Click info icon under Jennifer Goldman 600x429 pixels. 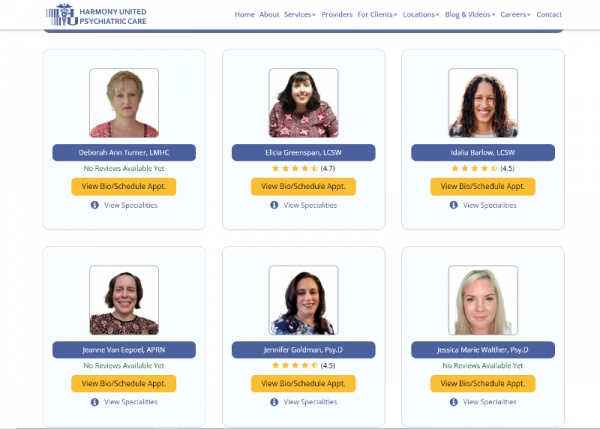click(x=274, y=402)
